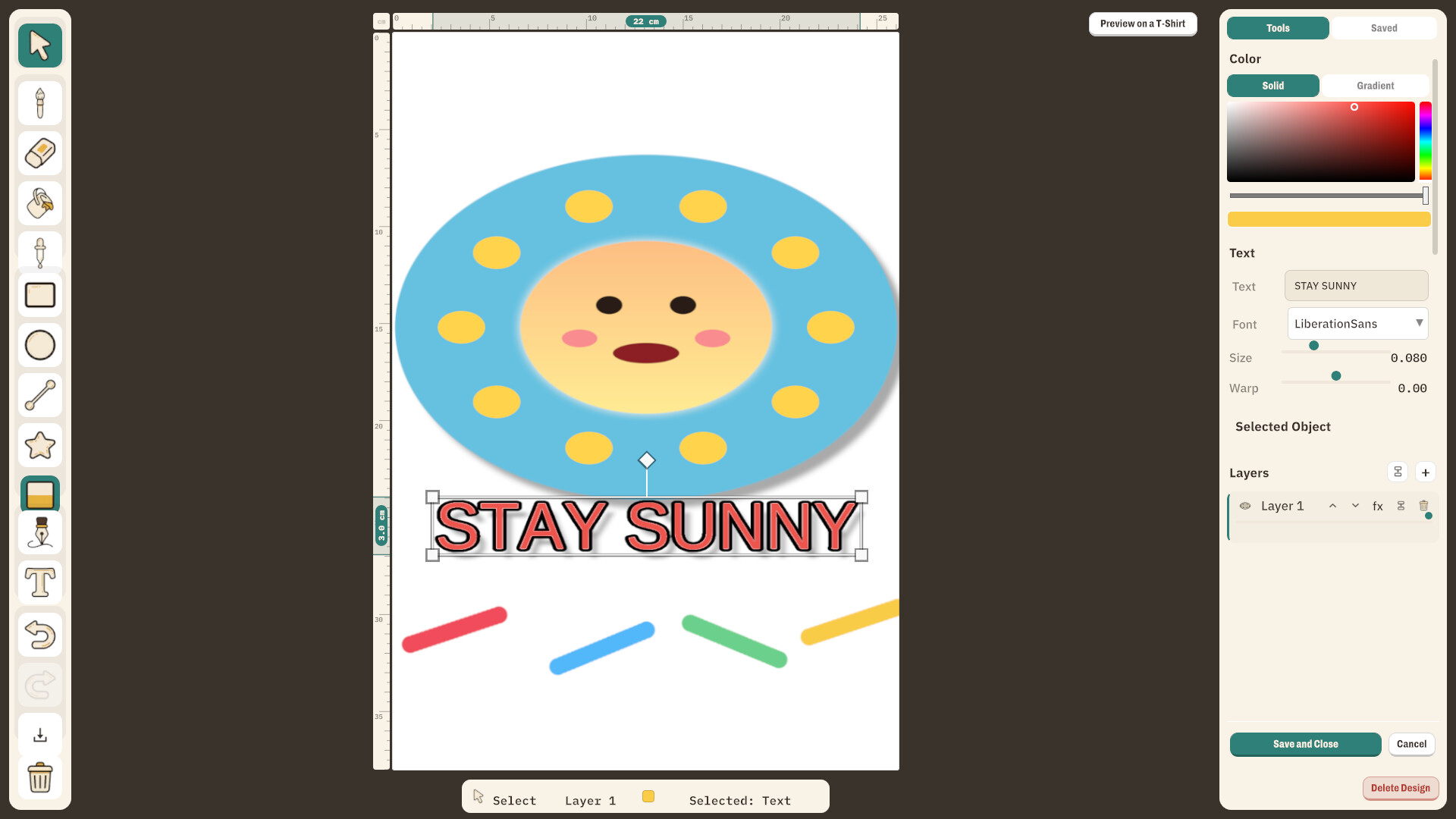Select the arrow Select tool
The image size is (1456, 819).
[40, 45]
